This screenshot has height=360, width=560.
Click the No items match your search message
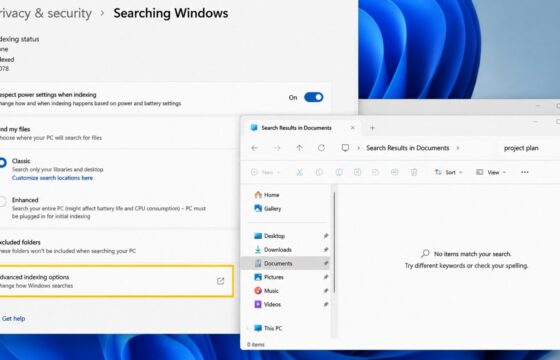coord(472,254)
